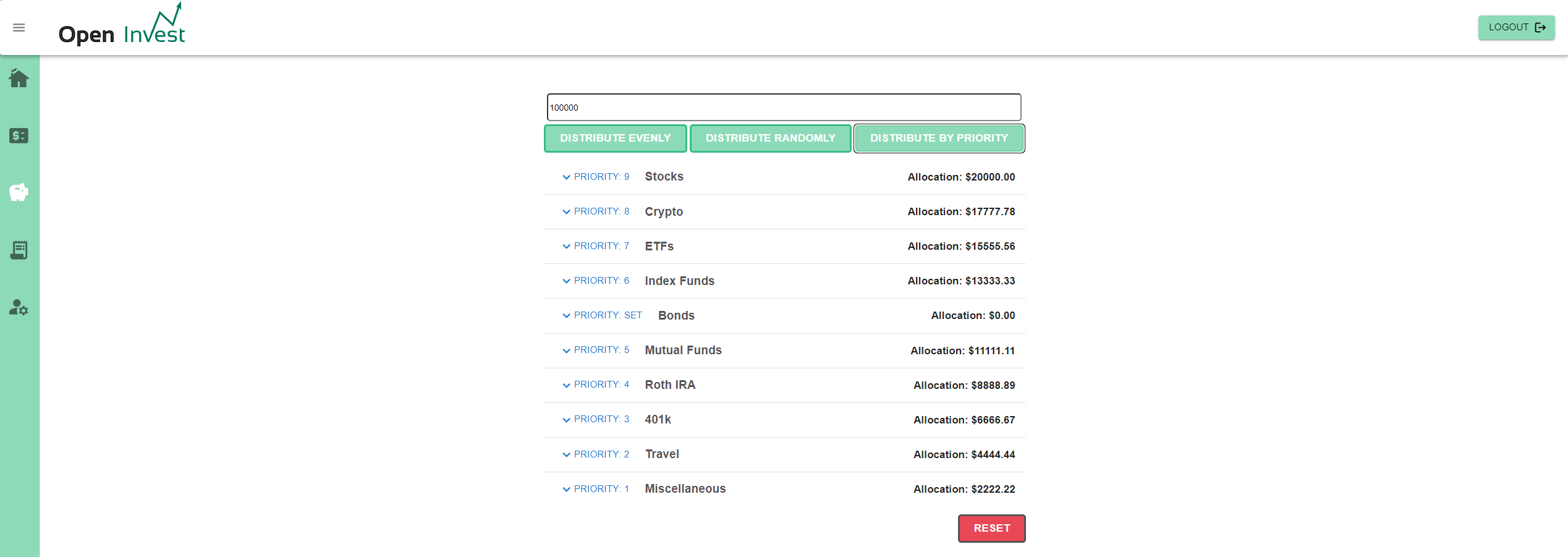Open the PRIORITY: SET dropdown for Bonds

pyautogui.click(x=602, y=315)
